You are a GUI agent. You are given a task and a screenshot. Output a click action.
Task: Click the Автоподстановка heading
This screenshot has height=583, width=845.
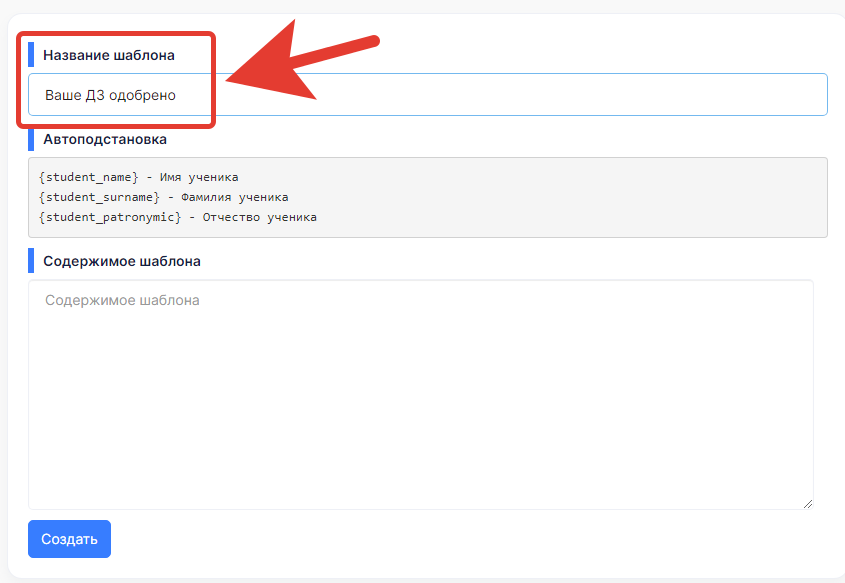click(x=105, y=140)
